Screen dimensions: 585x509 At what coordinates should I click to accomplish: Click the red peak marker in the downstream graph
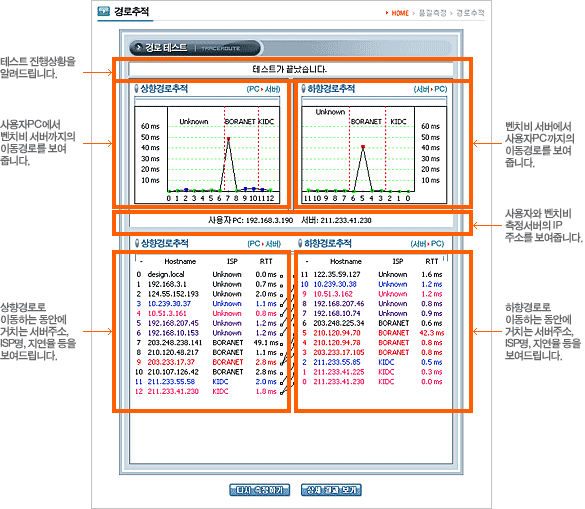[x=363, y=147]
